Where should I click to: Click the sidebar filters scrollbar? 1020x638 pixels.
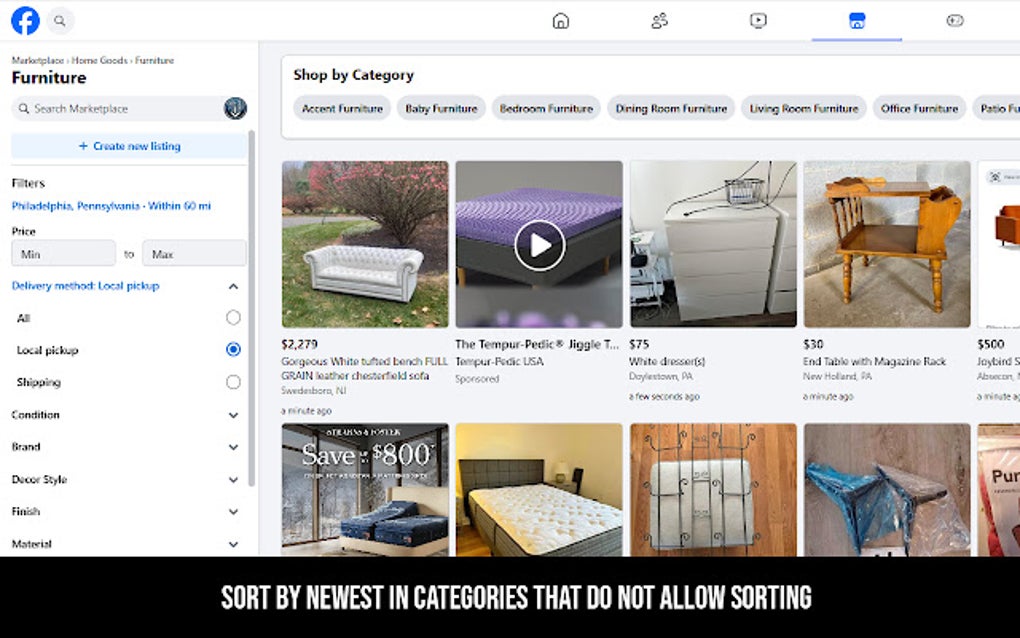click(251, 309)
